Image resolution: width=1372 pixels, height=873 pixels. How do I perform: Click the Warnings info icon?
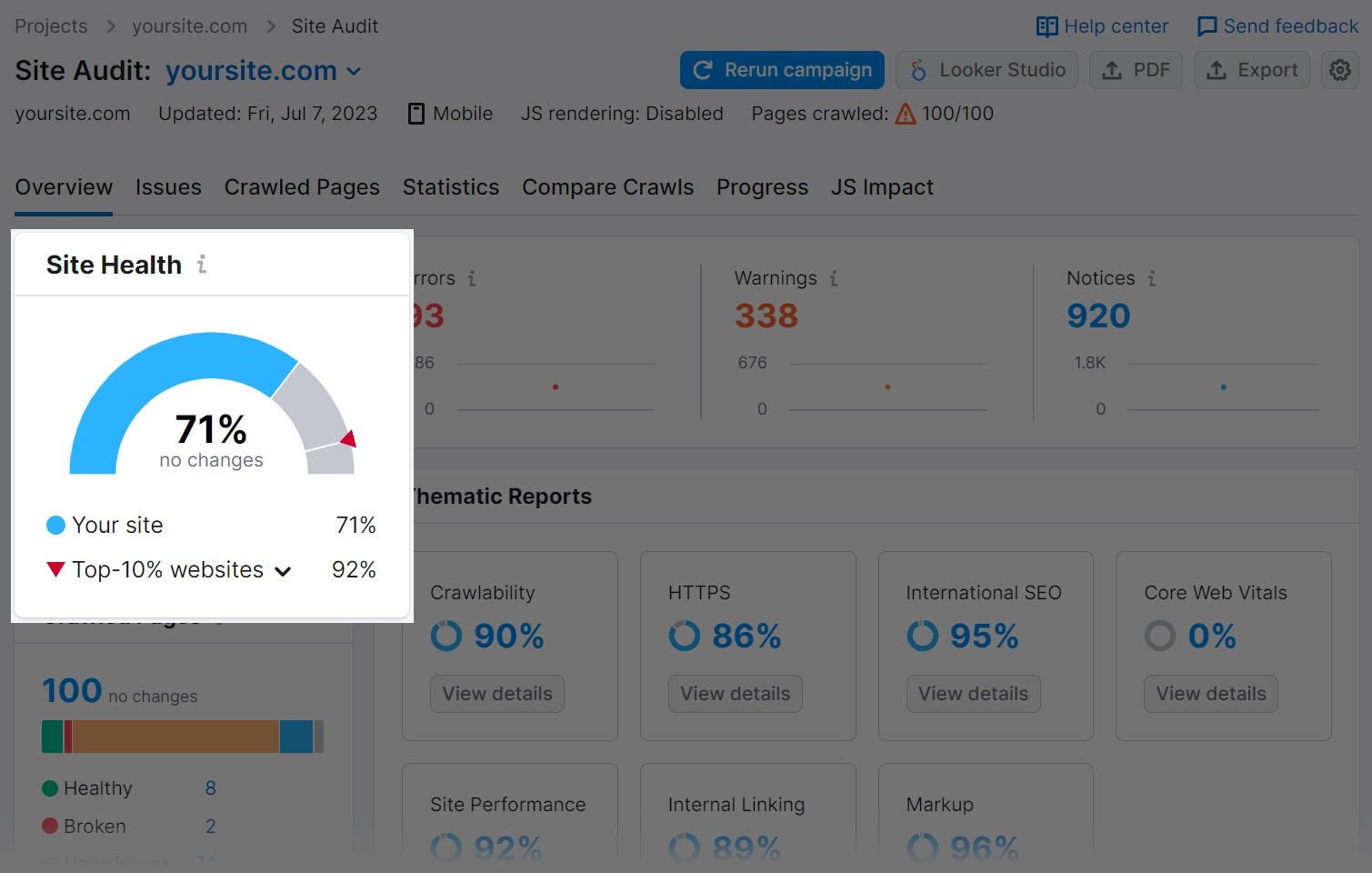pyautogui.click(x=833, y=278)
